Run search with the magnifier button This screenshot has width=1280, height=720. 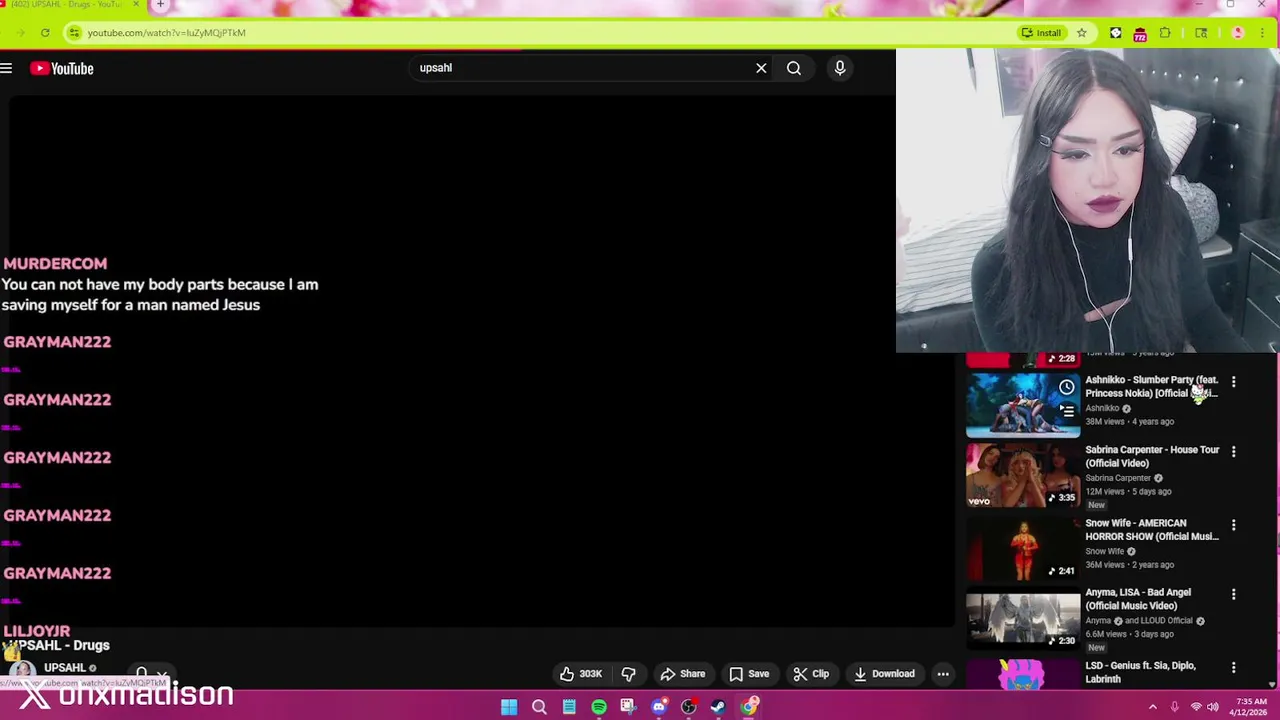(794, 68)
